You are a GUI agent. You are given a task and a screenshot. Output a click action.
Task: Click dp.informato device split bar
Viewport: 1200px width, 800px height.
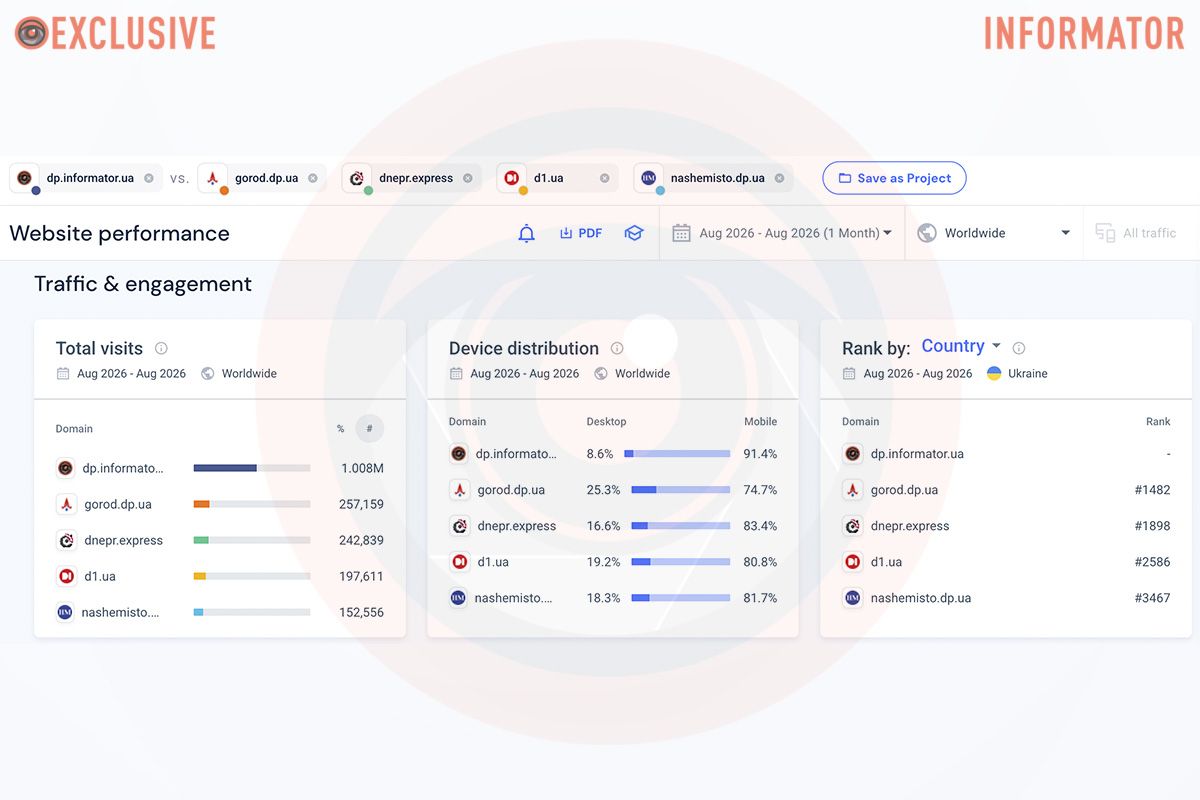677,454
